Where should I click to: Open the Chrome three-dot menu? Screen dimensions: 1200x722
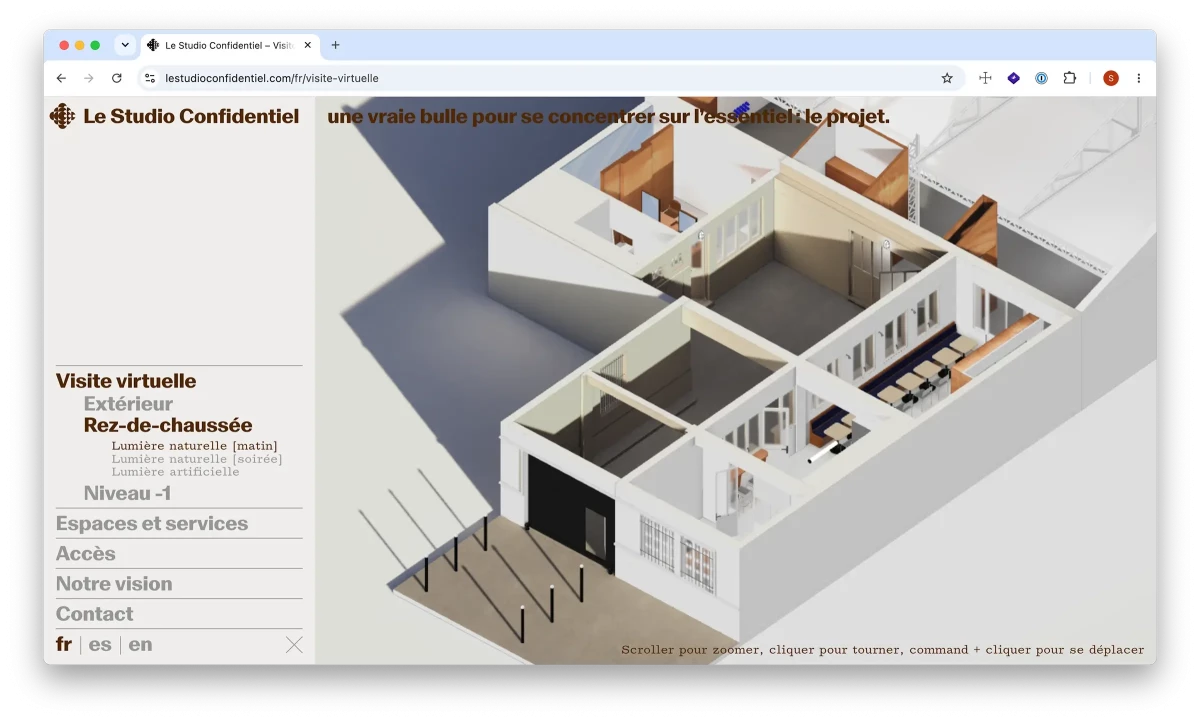[1138, 78]
